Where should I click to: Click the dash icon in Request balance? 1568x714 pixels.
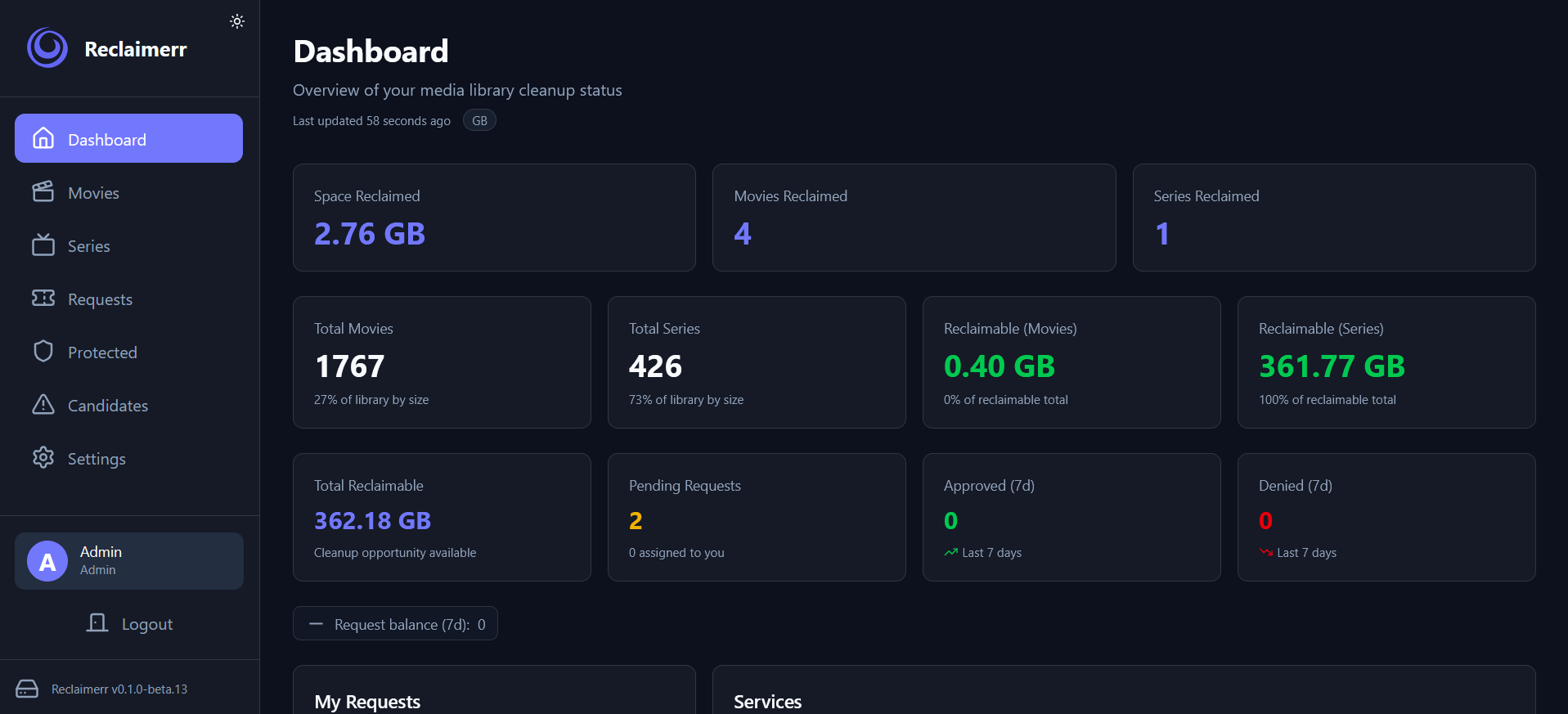pos(316,624)
